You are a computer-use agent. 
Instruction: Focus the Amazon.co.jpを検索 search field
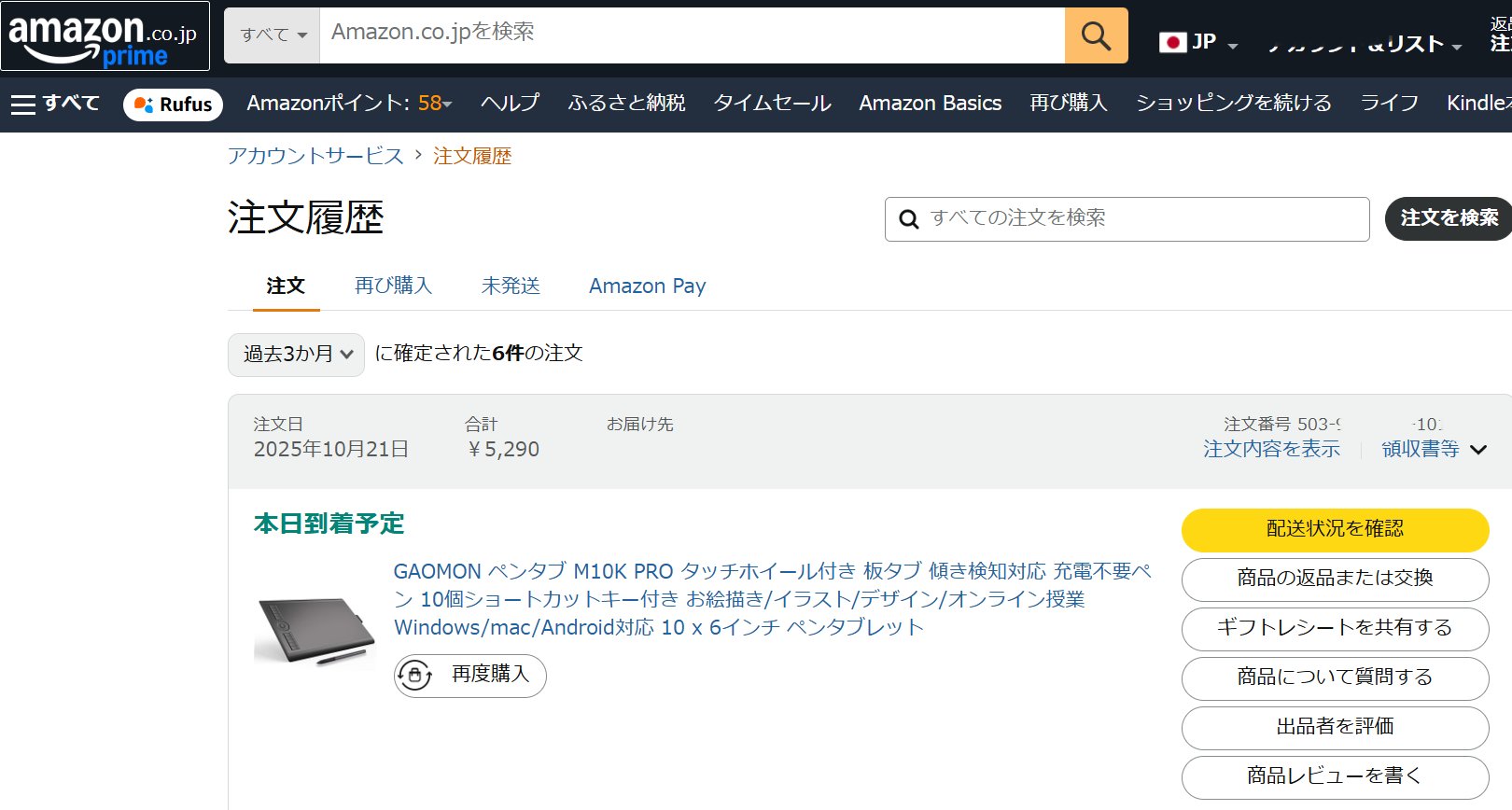click(x=692, y=35)
